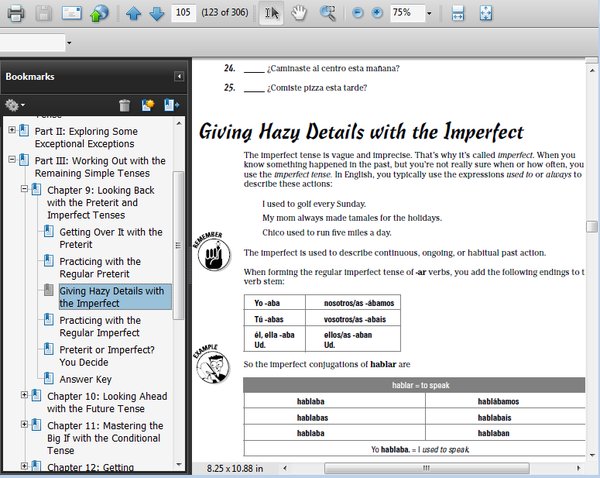Click the zoom in plus button
This screenshot has width=600, height=478.
coord(376,13)
